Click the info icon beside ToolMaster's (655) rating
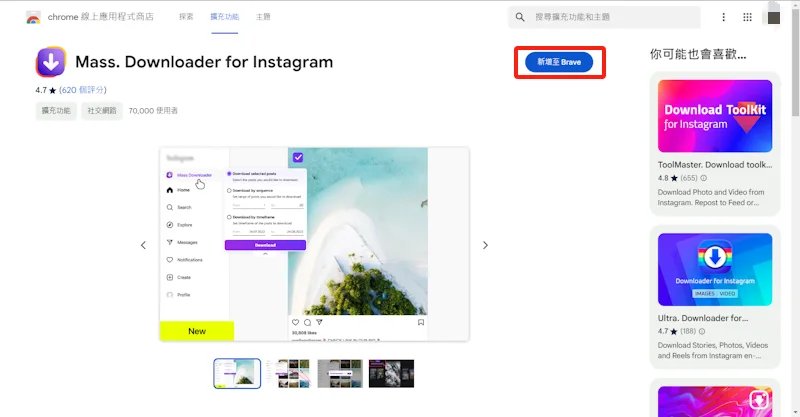This screenshot has width=800, height=417. tap(704, 178)
